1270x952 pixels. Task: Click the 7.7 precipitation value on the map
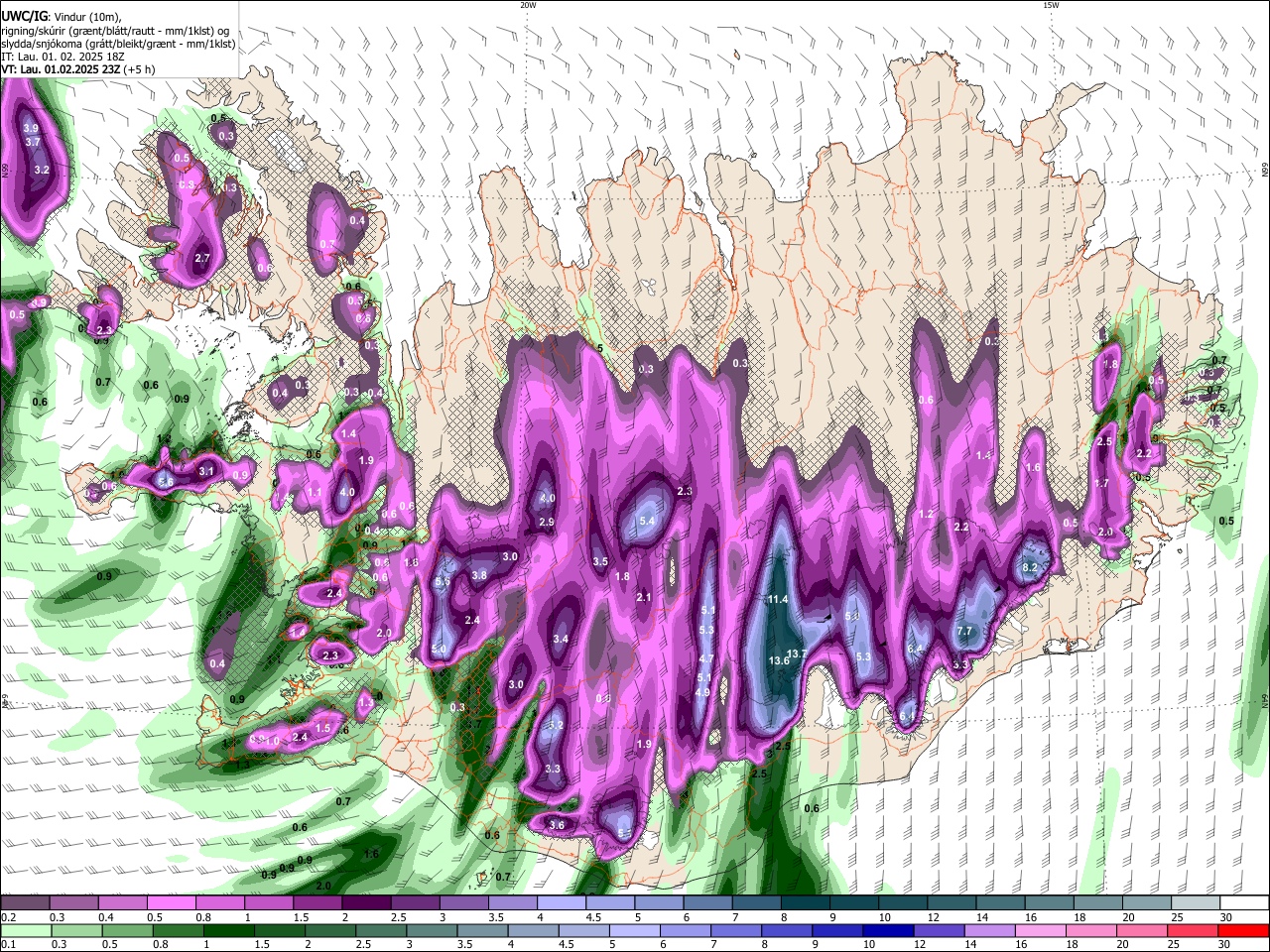[964, 631]
